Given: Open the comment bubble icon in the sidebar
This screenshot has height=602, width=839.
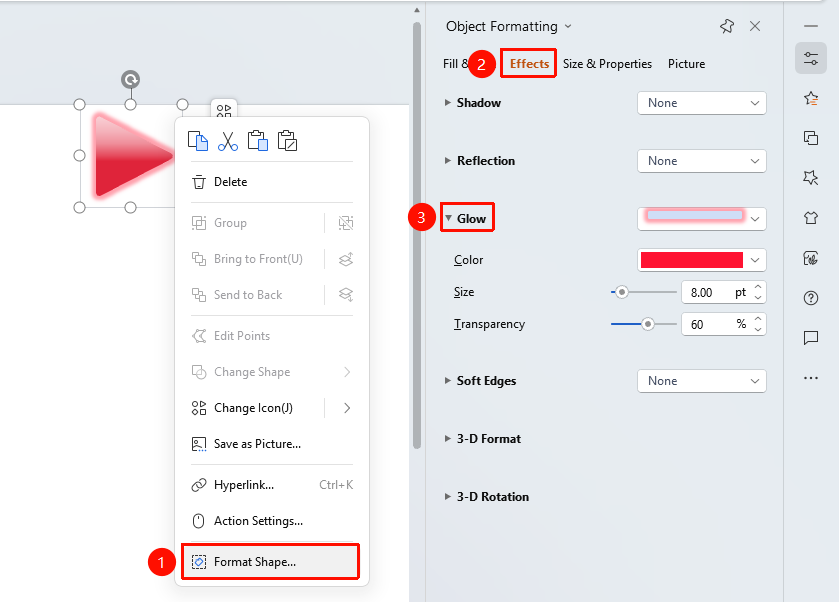Looking at the screenshot, I should pos(811,338).
